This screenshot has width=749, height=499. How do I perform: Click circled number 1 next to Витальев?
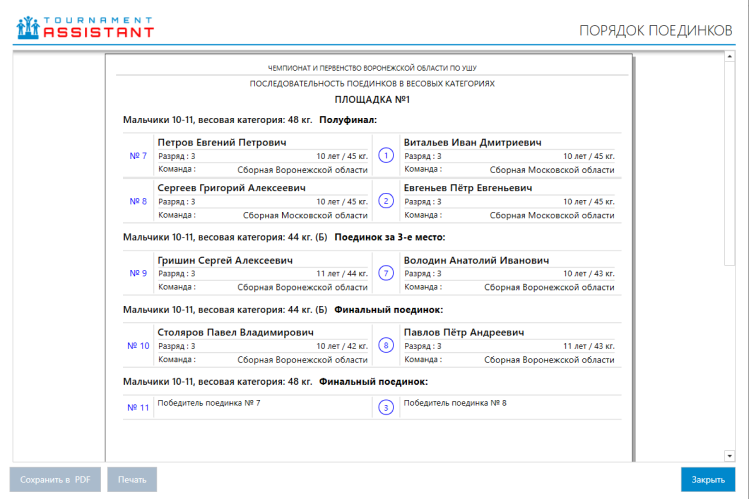(386, 156)
